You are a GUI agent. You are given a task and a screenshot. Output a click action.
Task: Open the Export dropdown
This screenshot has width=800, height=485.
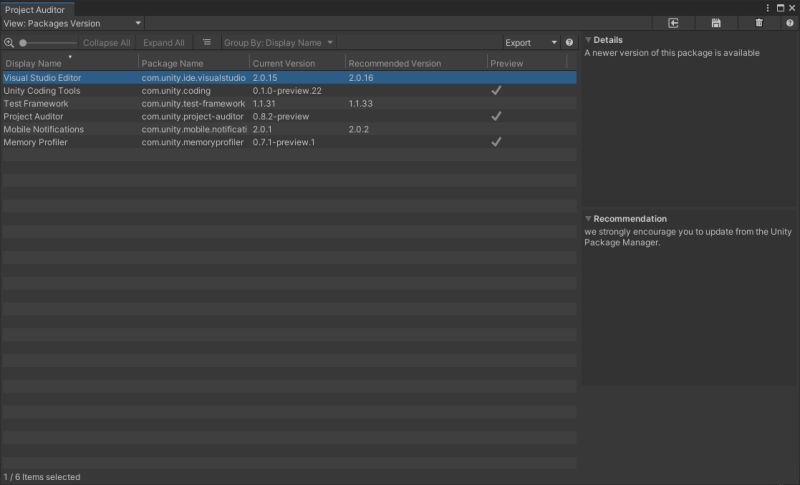click(531, 43)
